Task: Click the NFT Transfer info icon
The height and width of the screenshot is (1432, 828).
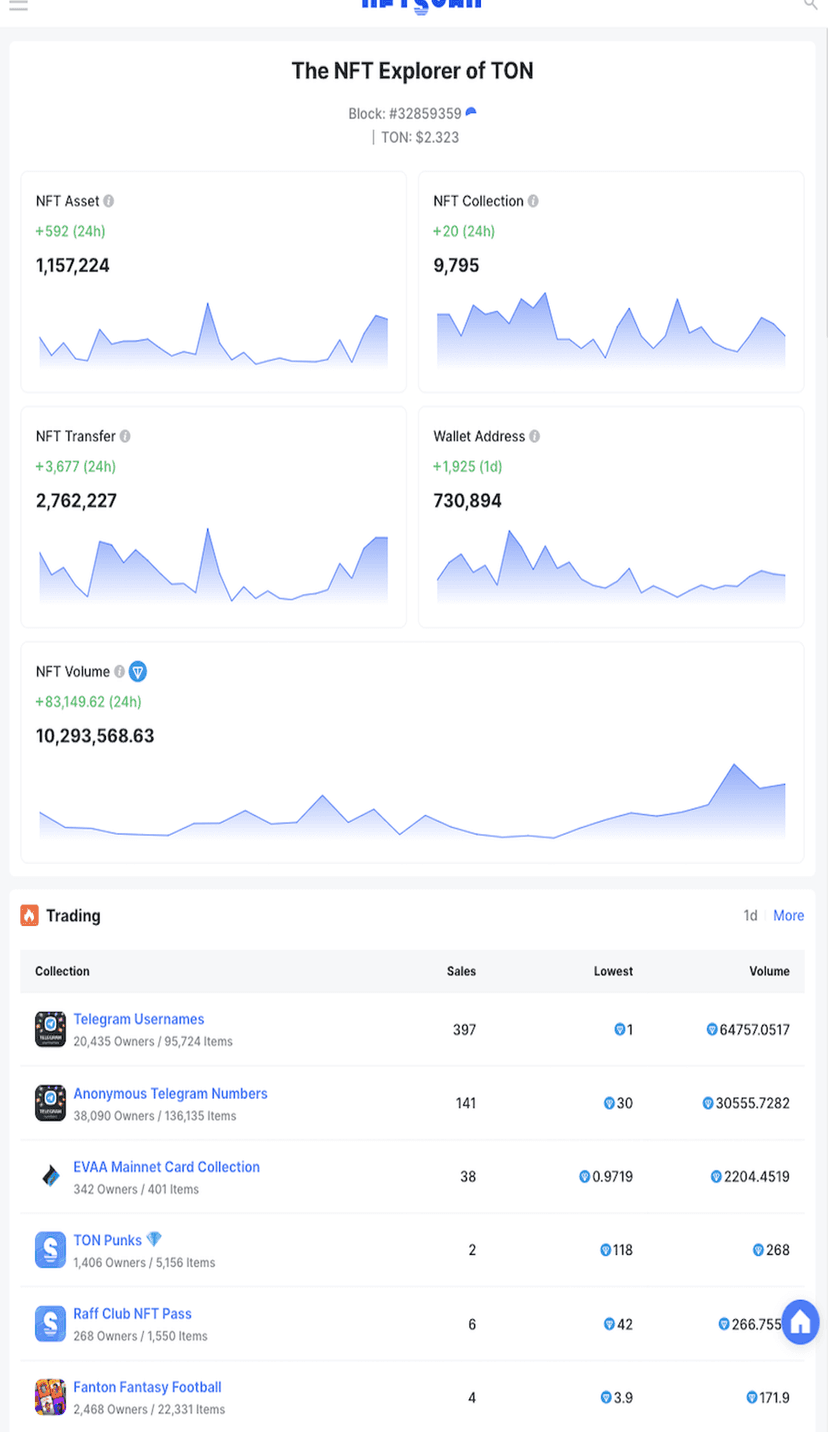Action: pos(125,436)
